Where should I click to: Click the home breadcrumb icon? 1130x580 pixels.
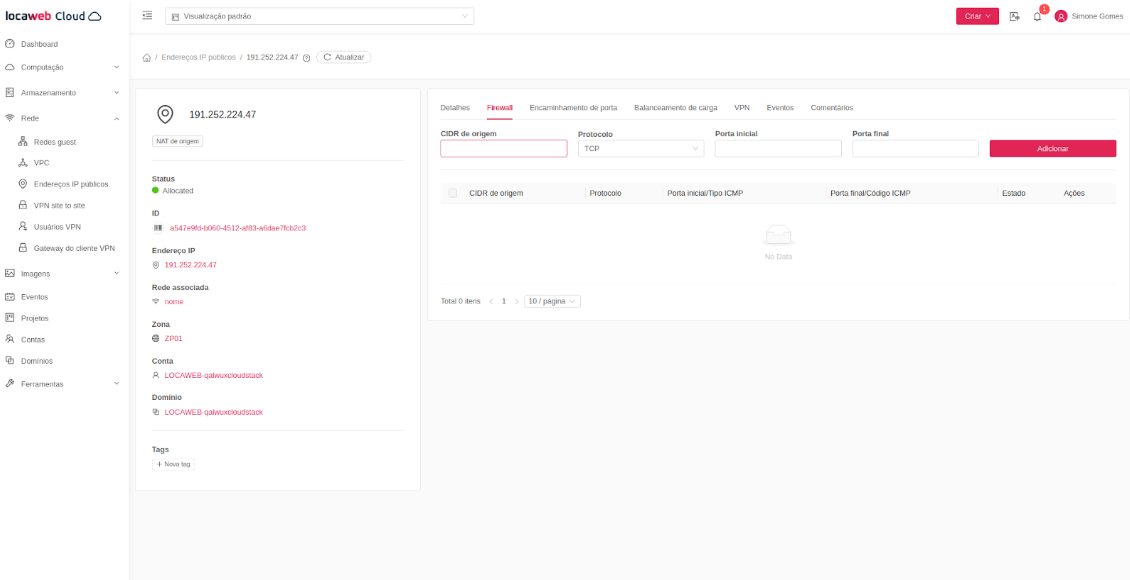point(147,58)
